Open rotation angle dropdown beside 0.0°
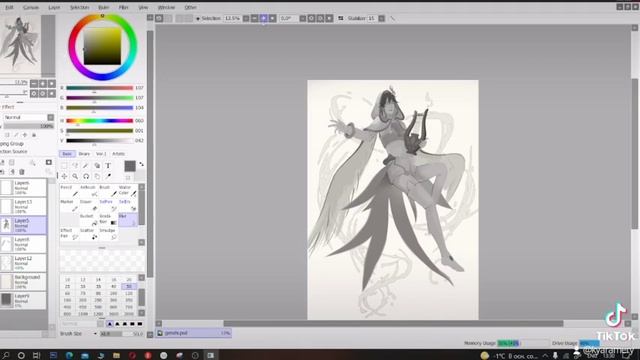This screenshot has width=640, height=360. [x=302, y=18]
